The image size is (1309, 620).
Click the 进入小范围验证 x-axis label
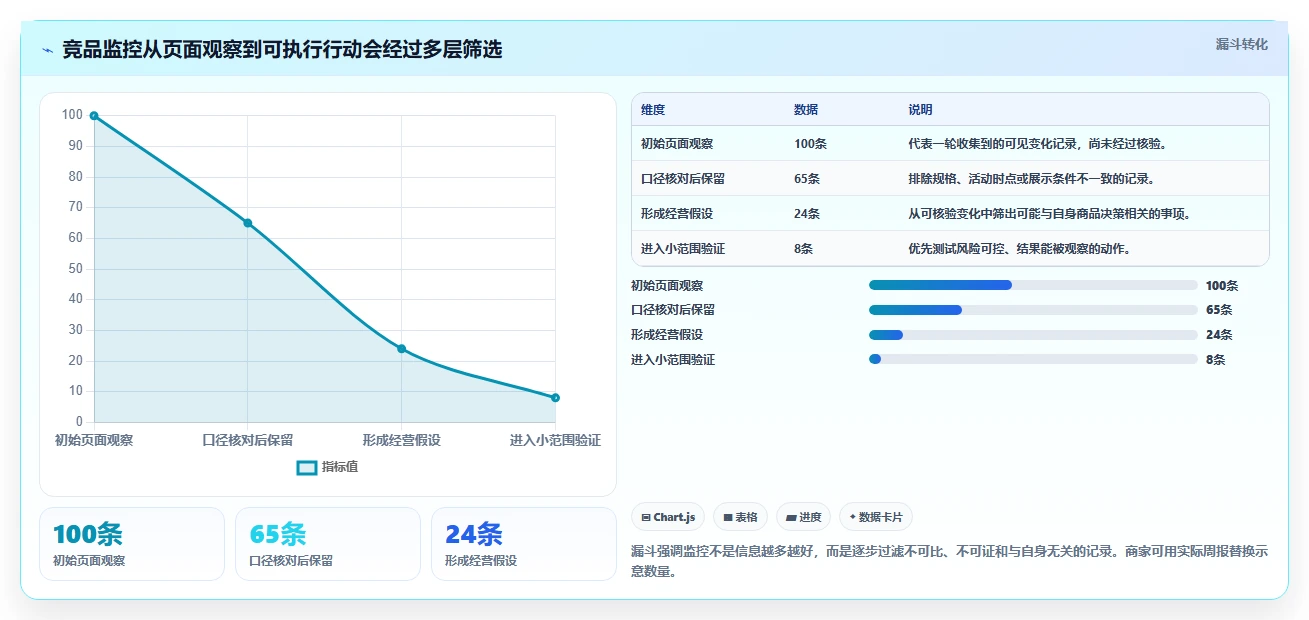(555, 440)
